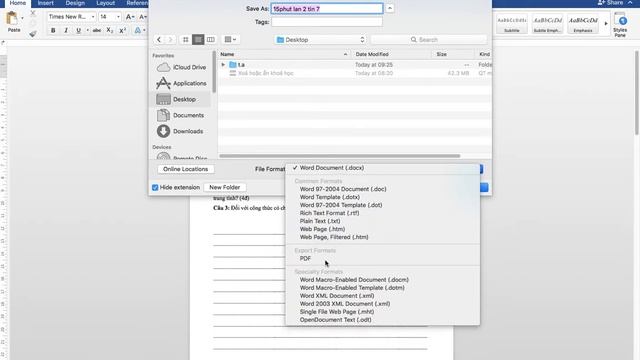Click the Search field in dialog
The image size is (640, 360).
coord(429,40)
